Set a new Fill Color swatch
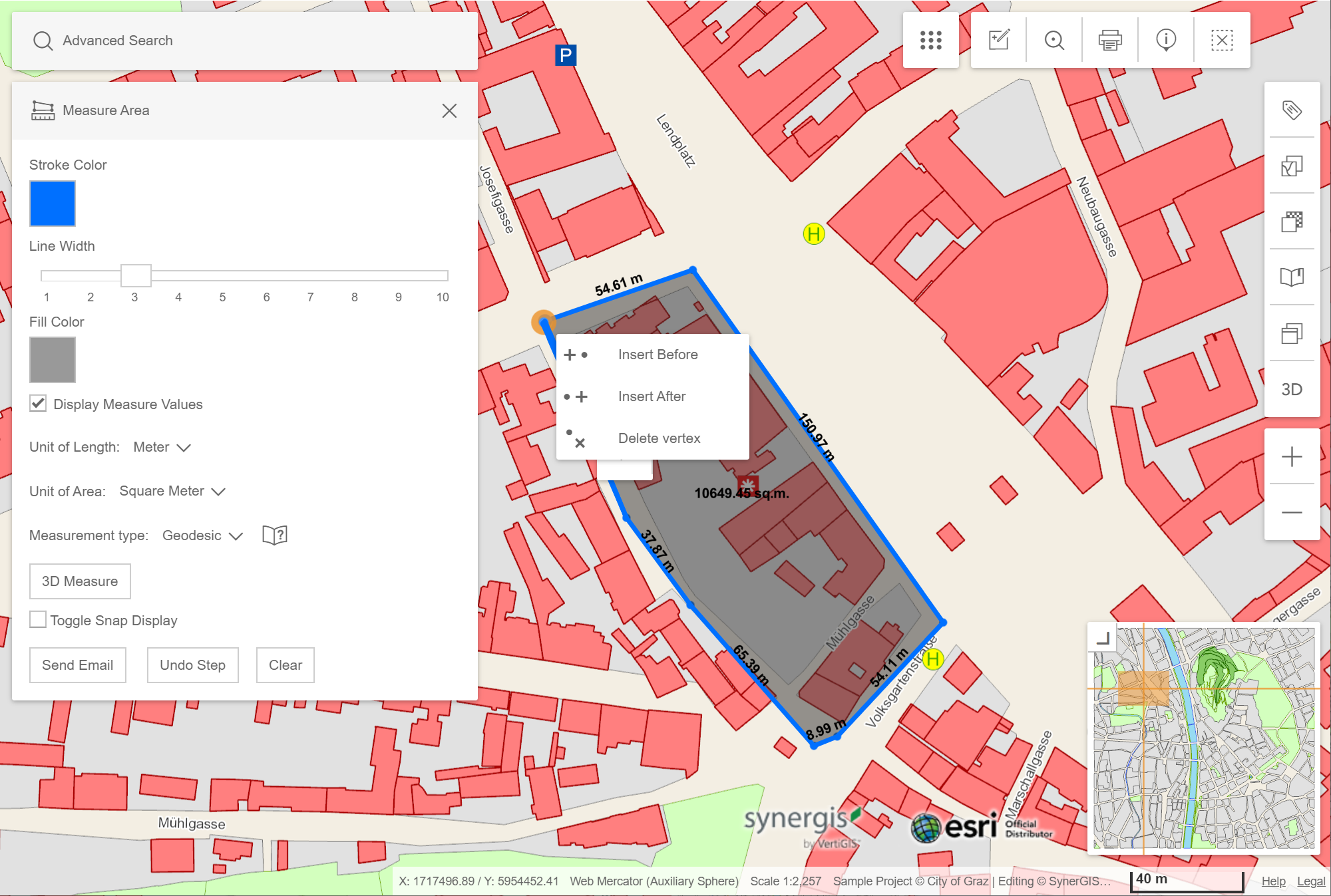Image resolution: width=1331 pixels, height=896 pixels. (x=52, y=360)
